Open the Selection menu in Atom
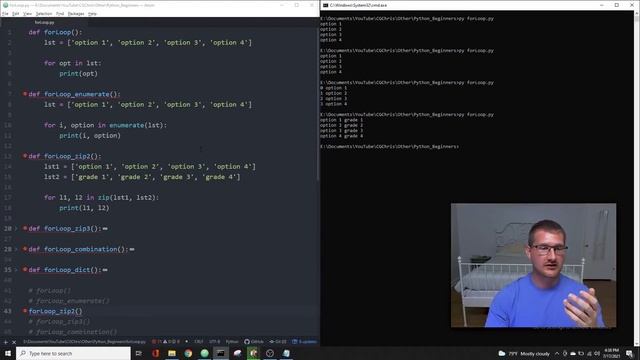 coord(44,14)
